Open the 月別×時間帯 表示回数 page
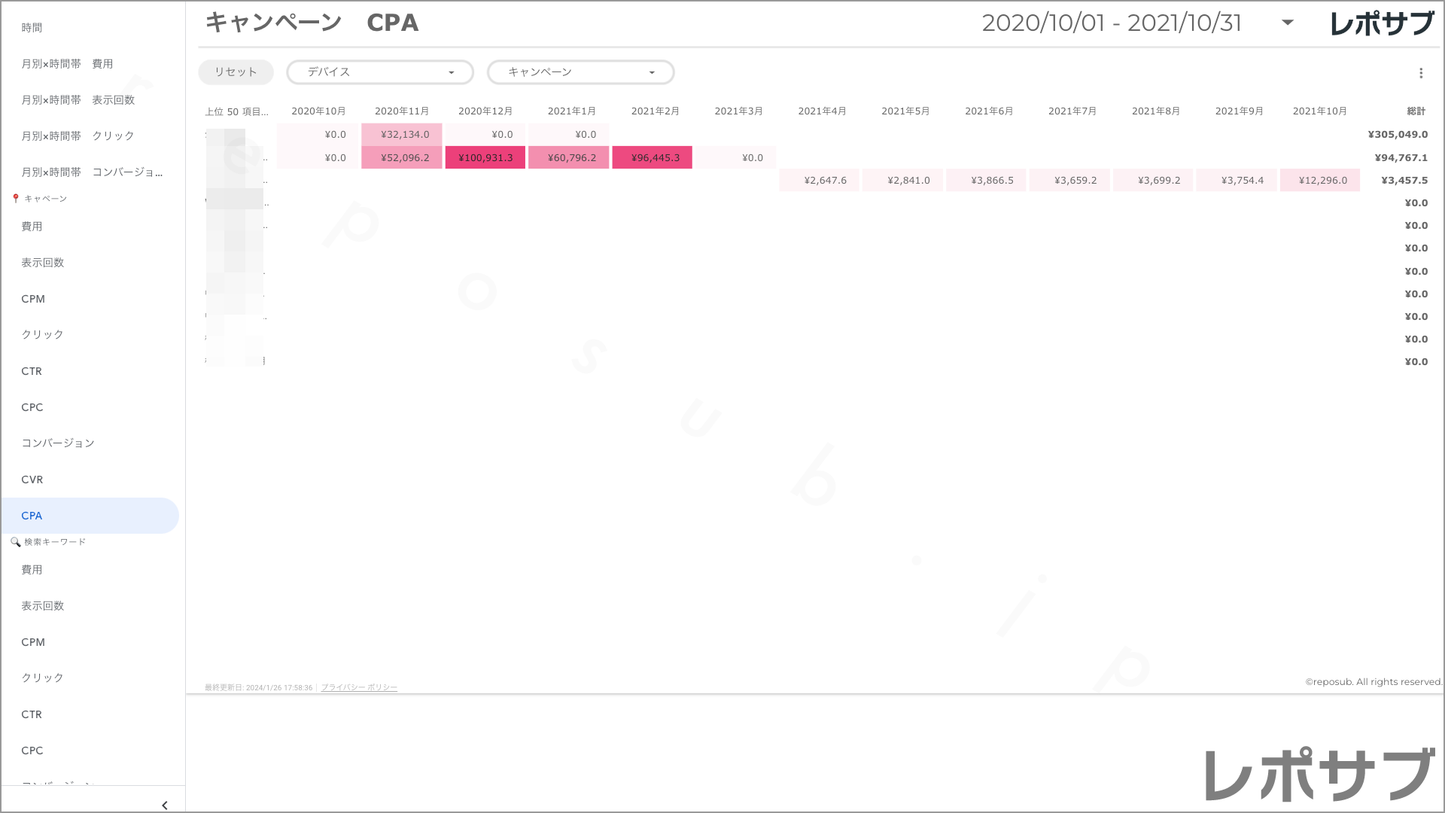 click(x=77, y=100)
